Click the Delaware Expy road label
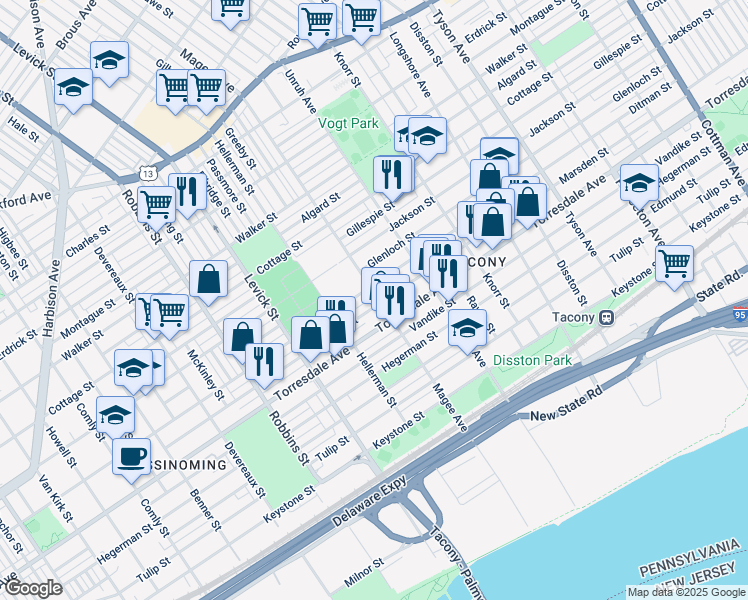This screenshot has width=748, height=600. [x=369, y=501]
